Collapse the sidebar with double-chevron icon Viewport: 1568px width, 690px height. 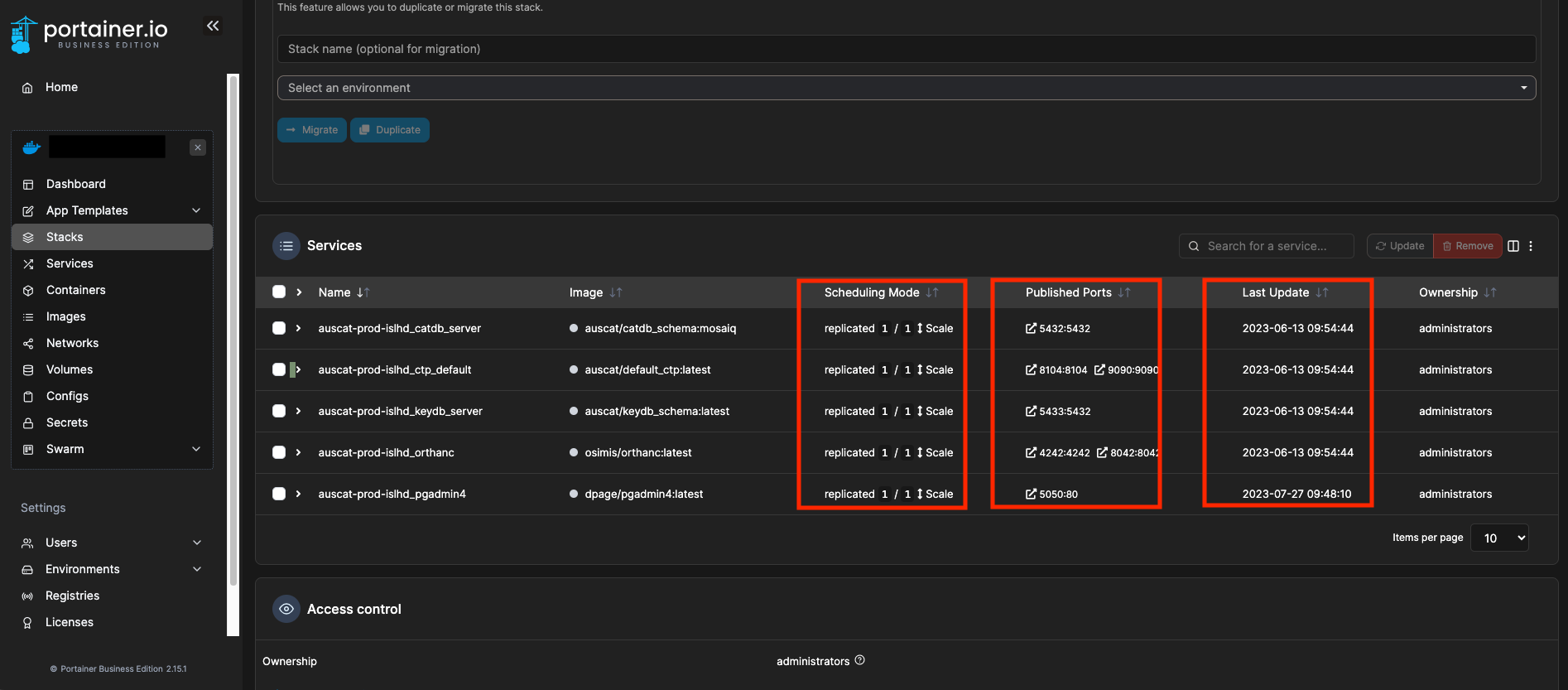(213, 26)
